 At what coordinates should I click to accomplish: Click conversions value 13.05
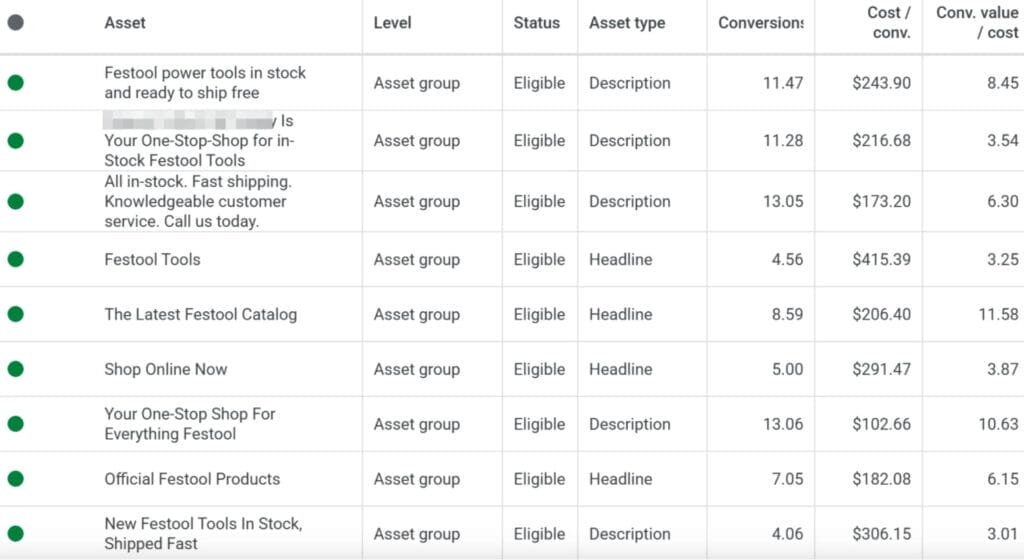click(x=783, y=202)
